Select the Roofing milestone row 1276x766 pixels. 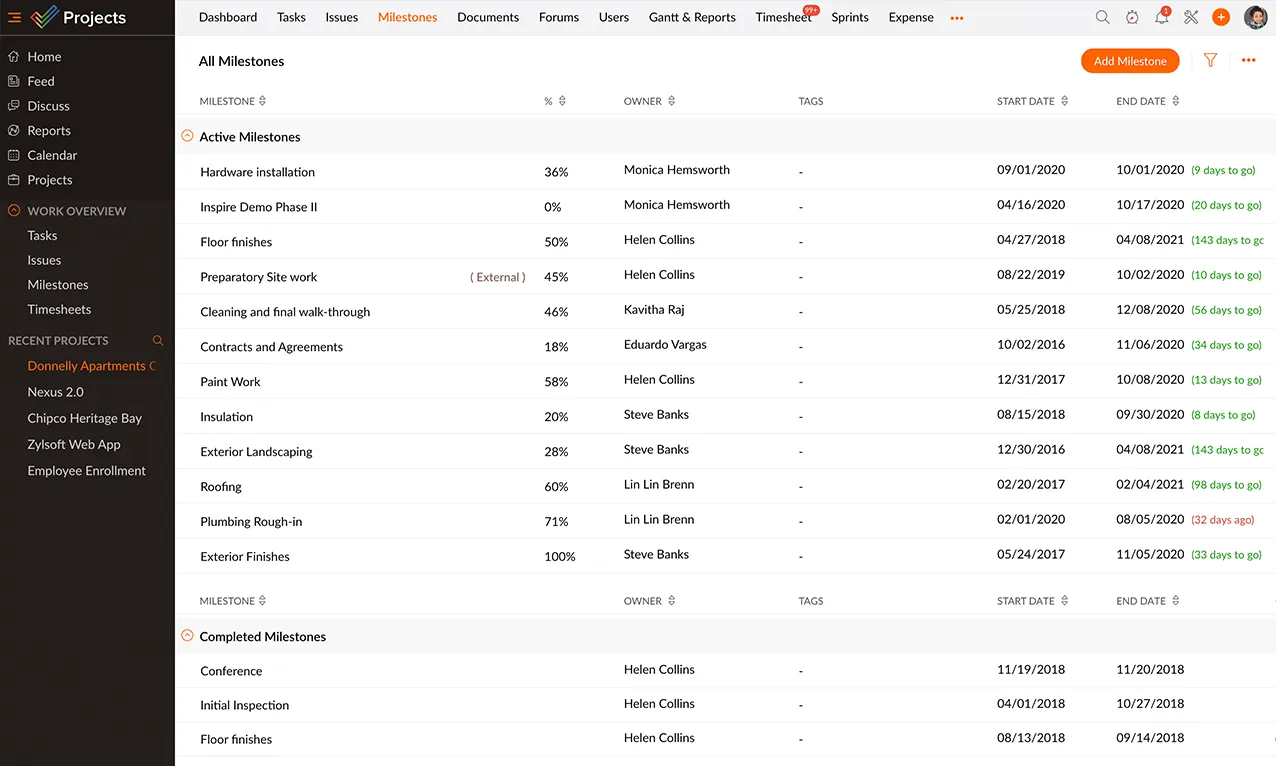(x=221, y=486)
